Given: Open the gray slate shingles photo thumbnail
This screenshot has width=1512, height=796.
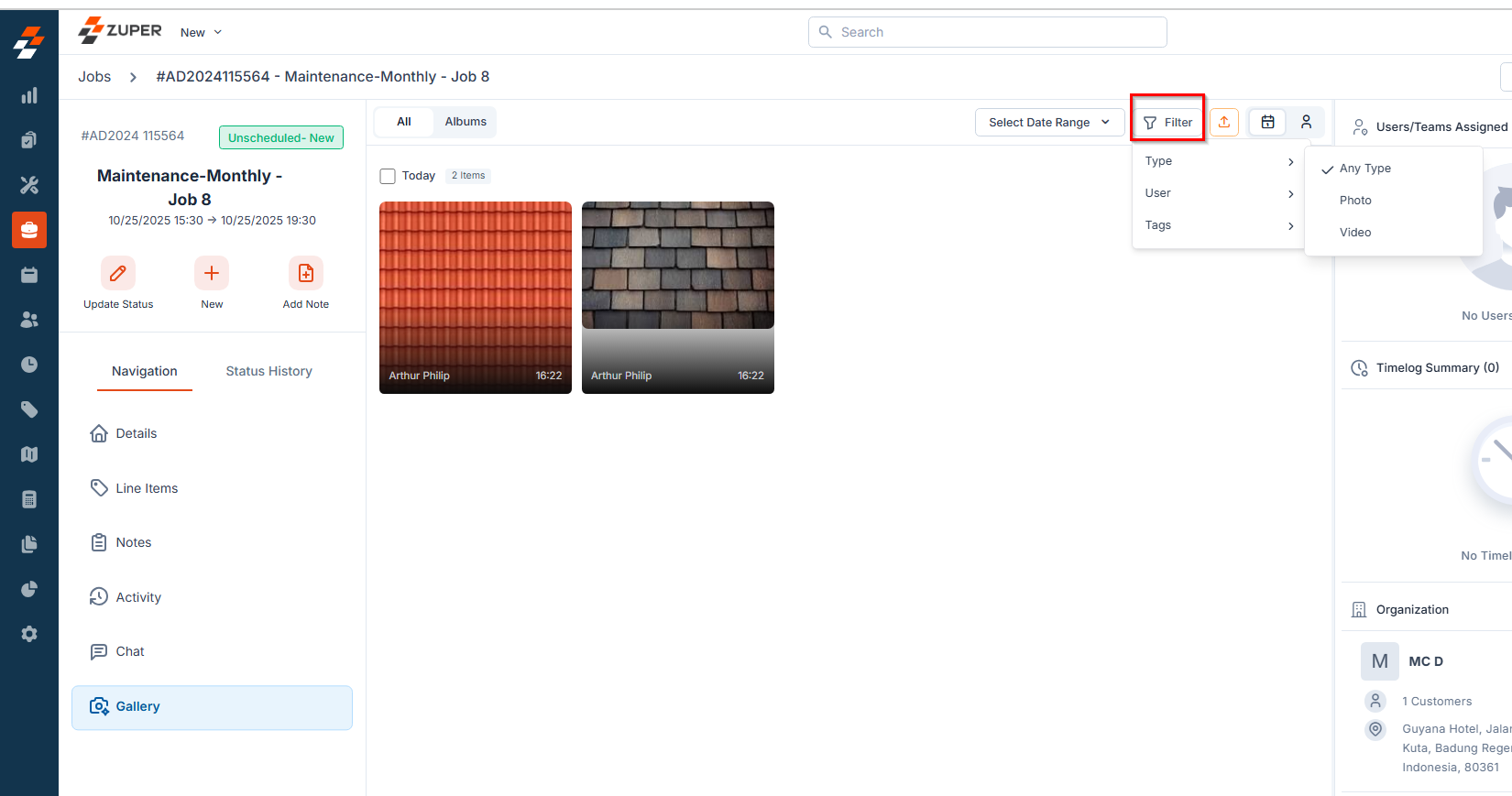Looking at the screenshot, I should (678, 298).
